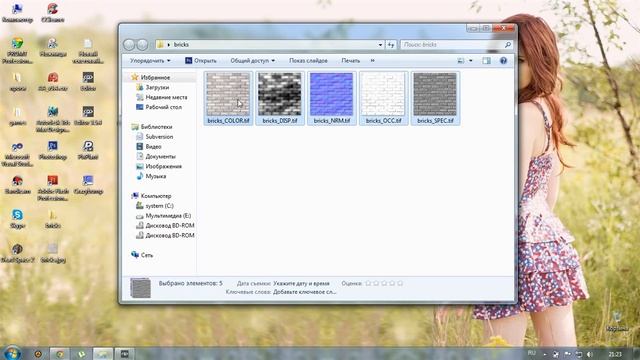Select the blue bricks_NRM.tif thumbnail
The image size is (640, 360).
click(331, 94)
